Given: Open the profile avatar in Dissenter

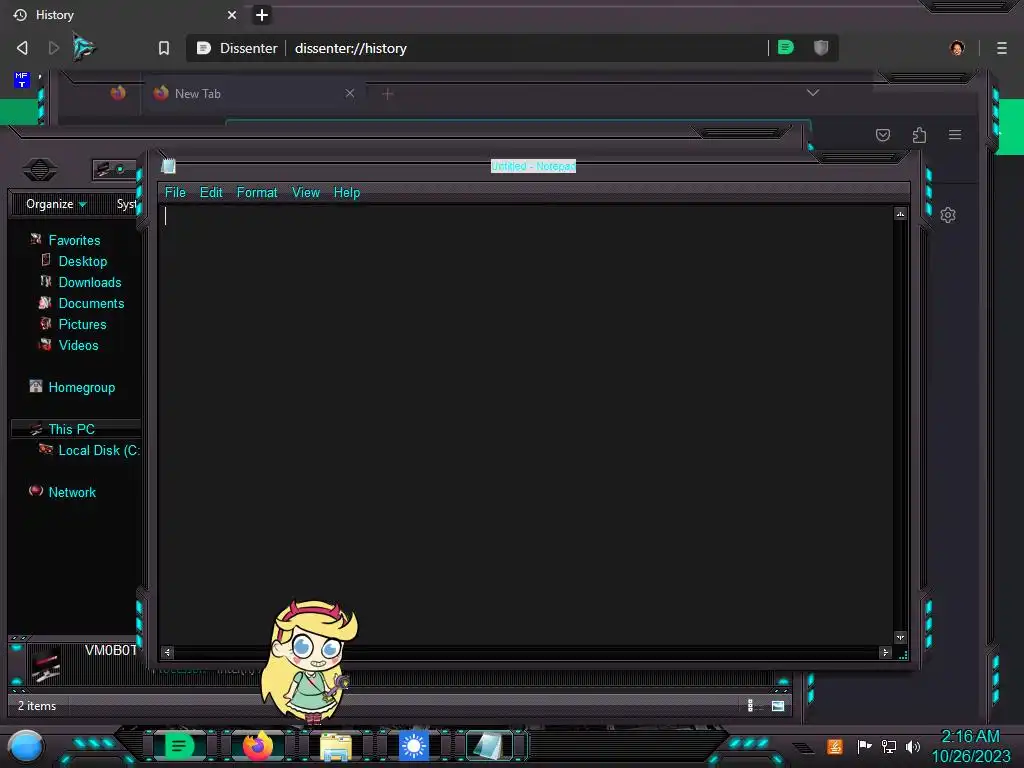Looking at the screenshot, I should point(957,48).
